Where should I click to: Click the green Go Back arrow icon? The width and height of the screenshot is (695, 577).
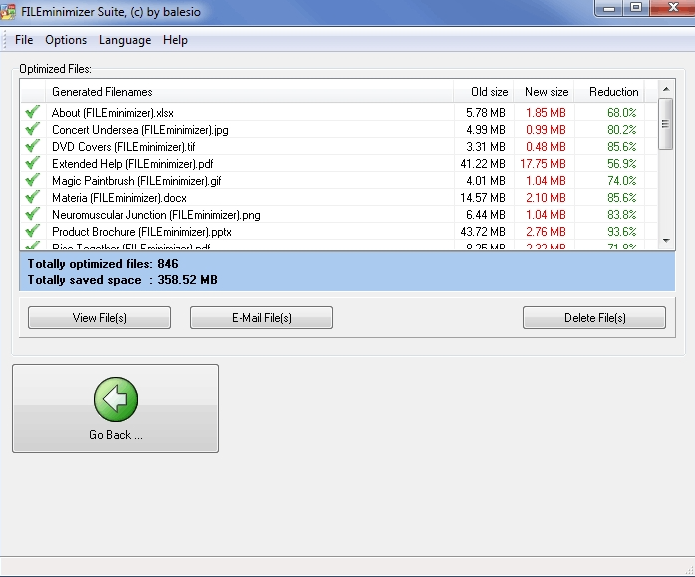(115, 400)
